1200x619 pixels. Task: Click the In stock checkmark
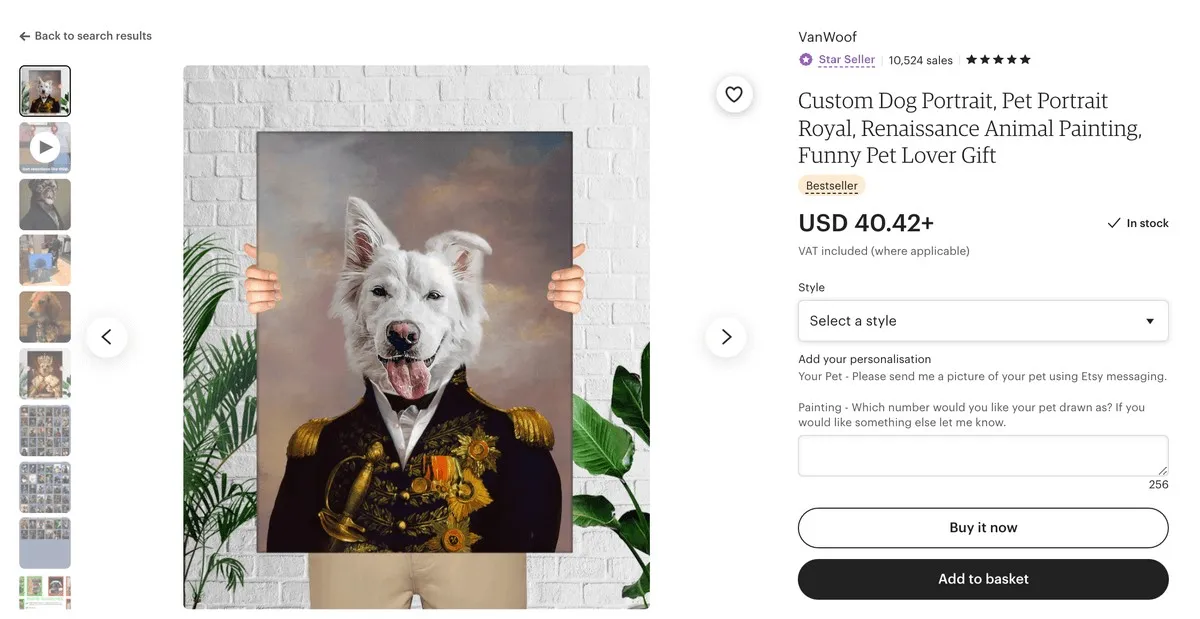click(1112, 223)
